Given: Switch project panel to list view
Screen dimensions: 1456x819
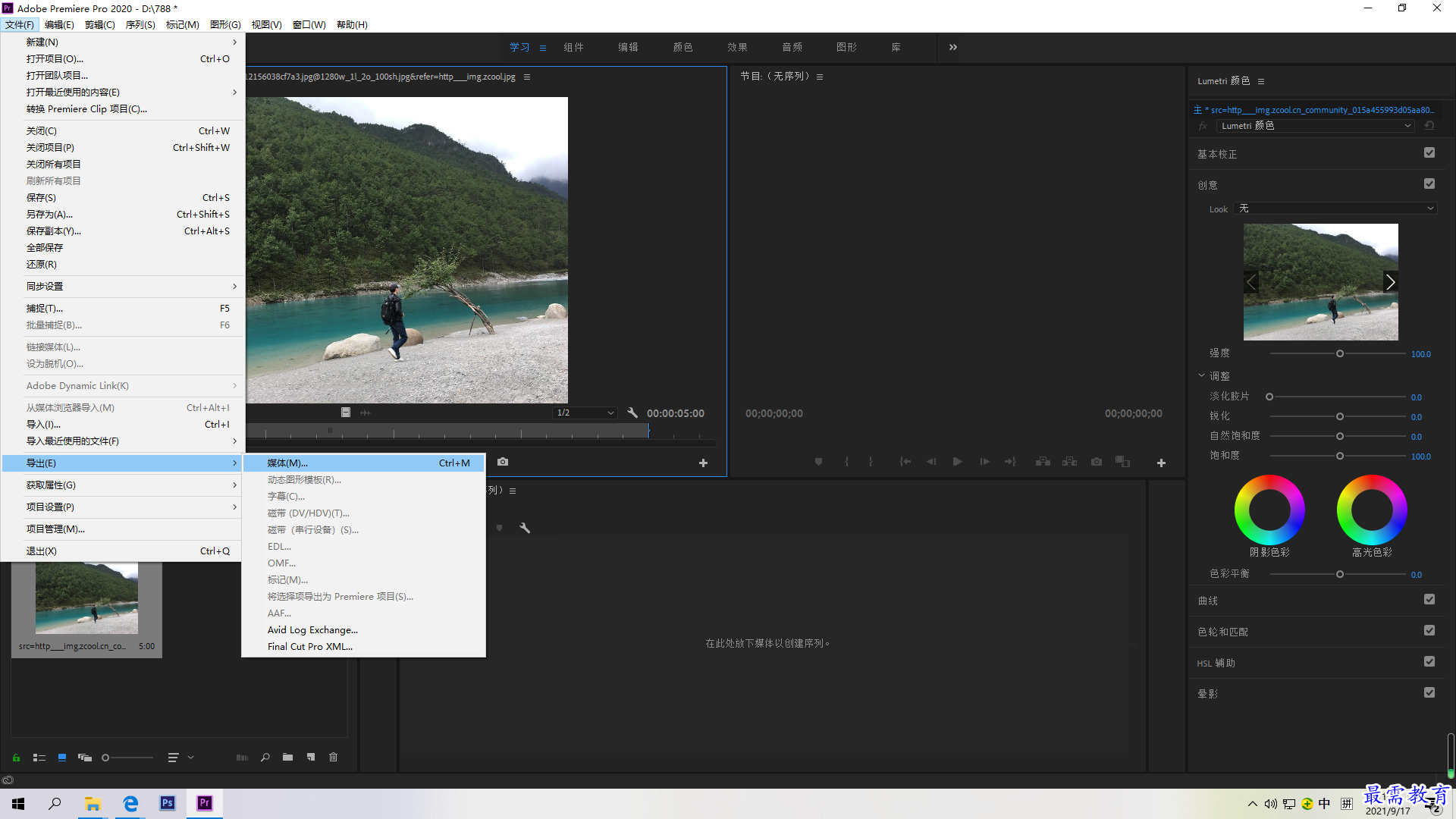Looking at the screenshot, I should [39, 758].
